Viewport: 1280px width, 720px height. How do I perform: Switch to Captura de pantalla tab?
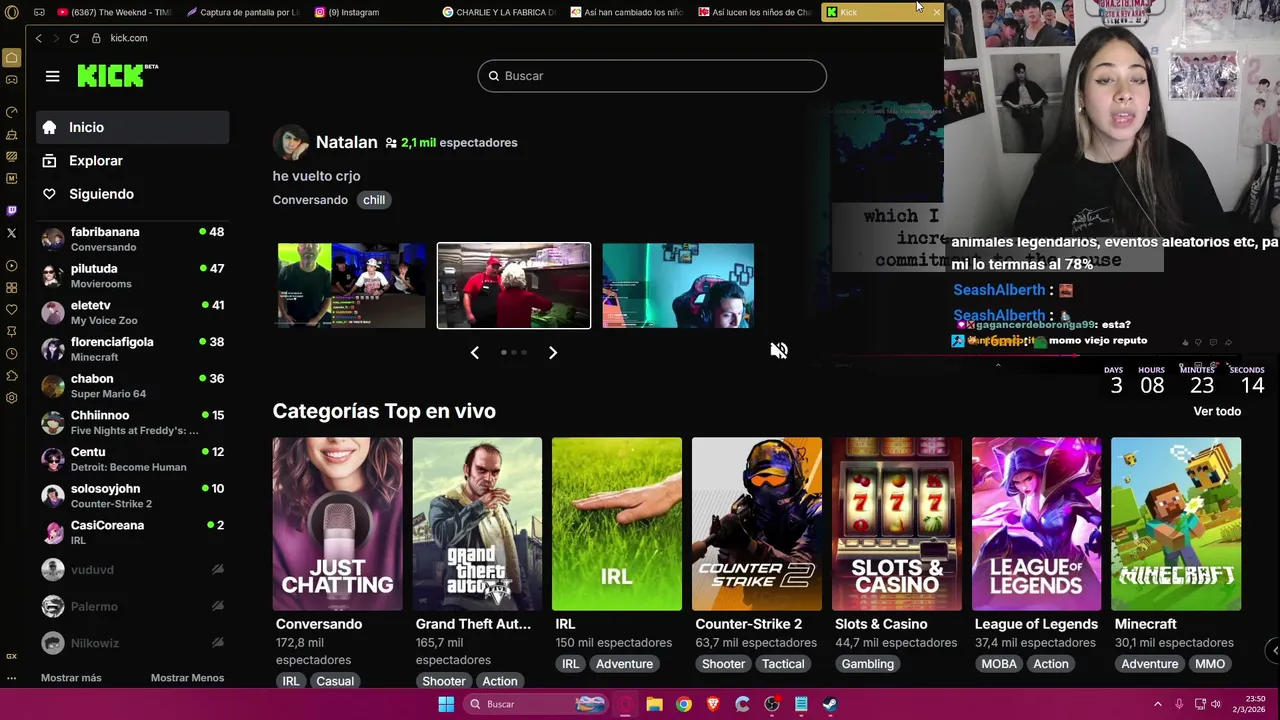(242, 12)
